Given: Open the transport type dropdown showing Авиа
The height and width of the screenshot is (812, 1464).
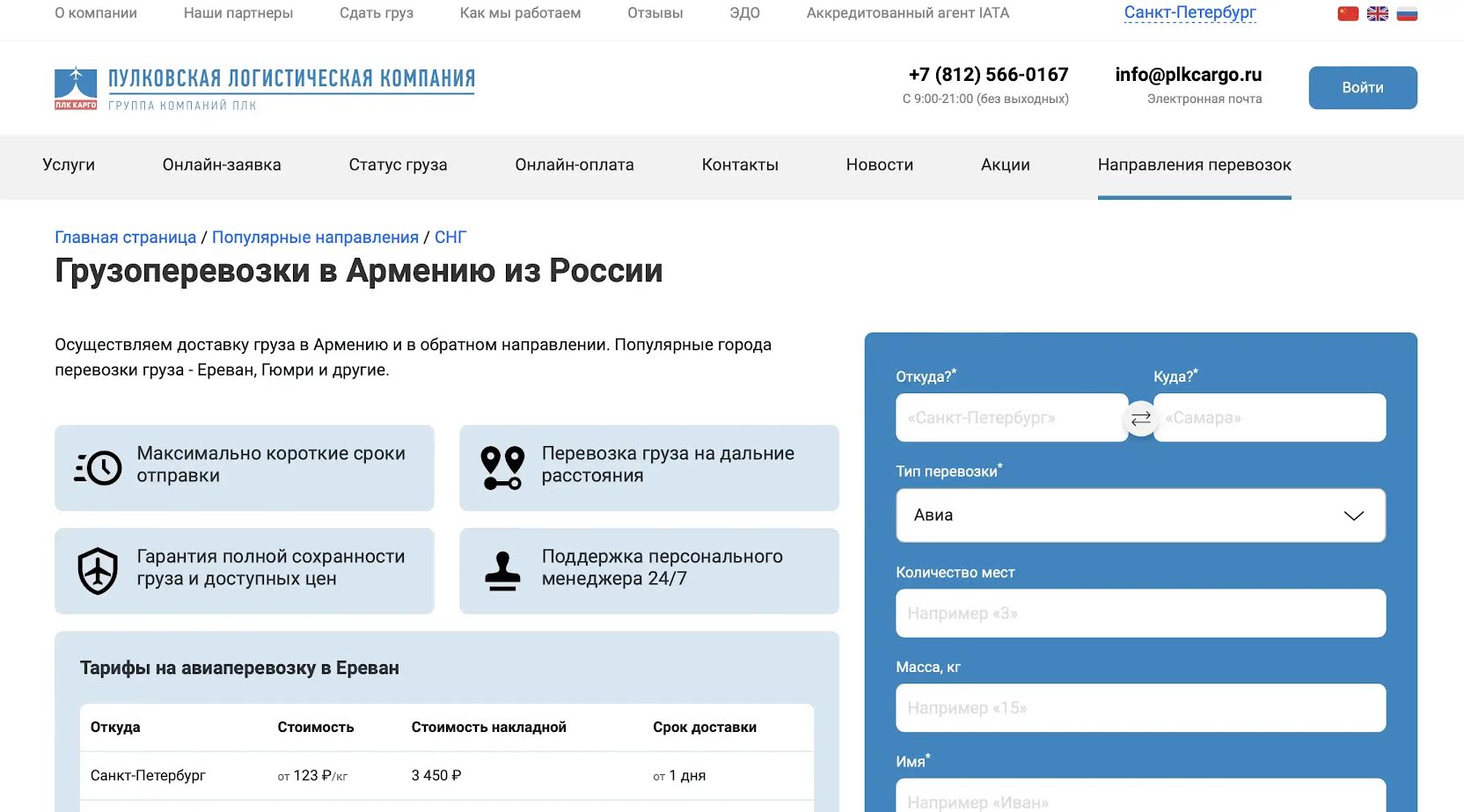Looking at the screenshot, I should pos(1140,516).
